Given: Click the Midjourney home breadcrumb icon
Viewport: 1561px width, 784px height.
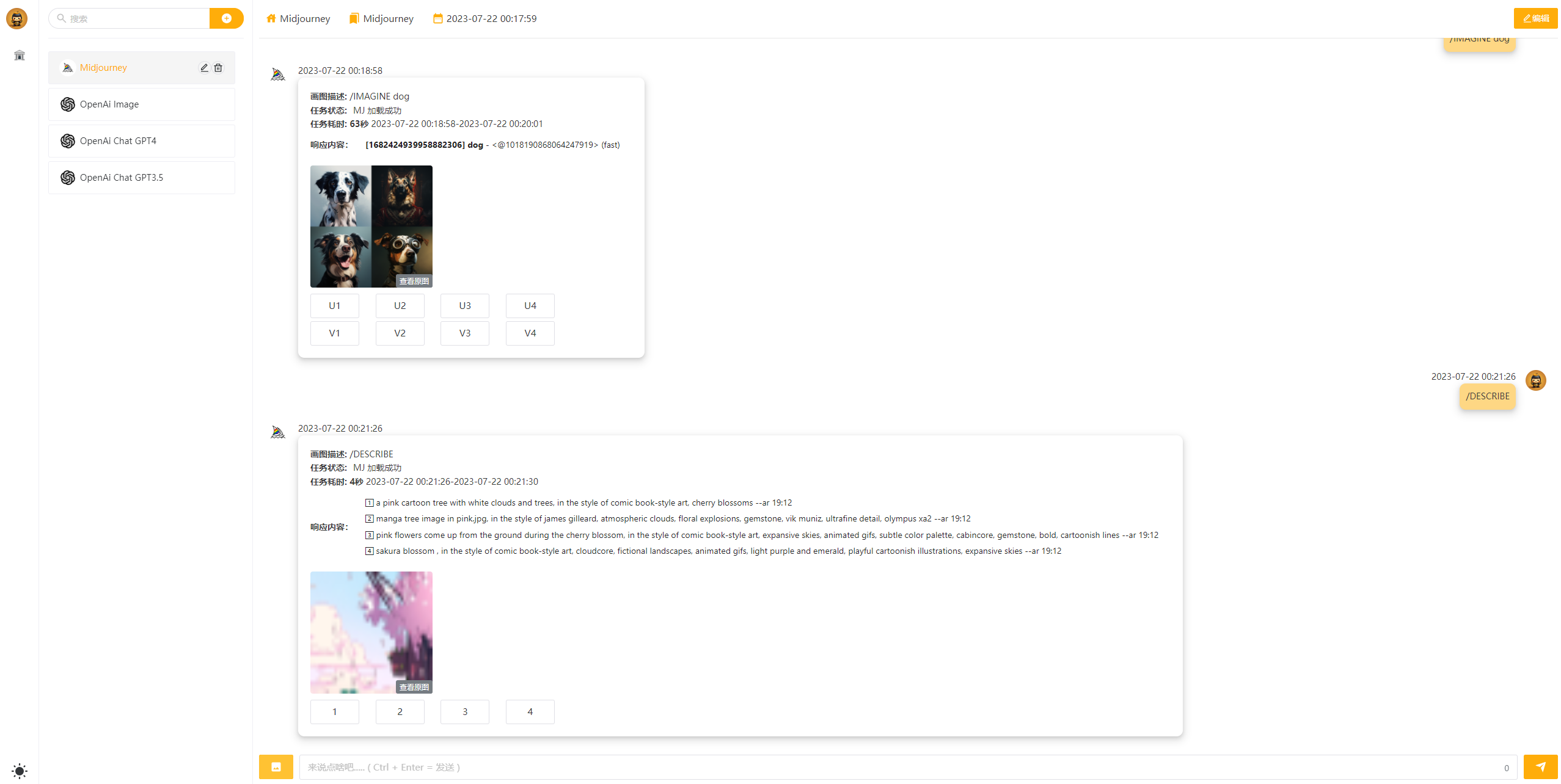Looking at the screenshot, I should [x=271, y=18].
